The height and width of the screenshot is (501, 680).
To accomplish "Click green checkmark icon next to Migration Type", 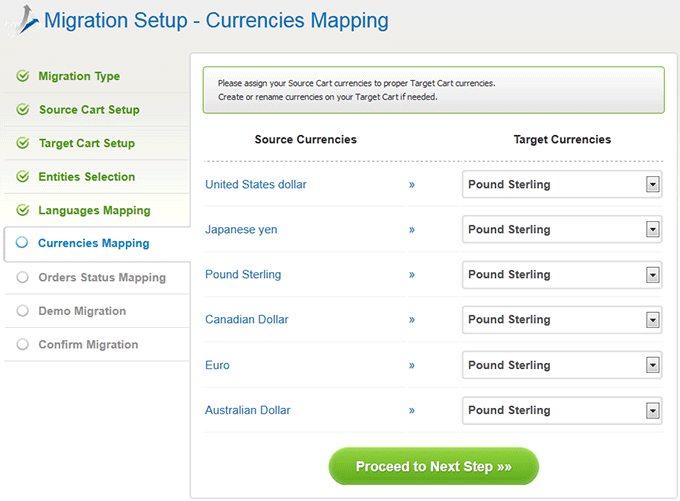I will 23,76.
